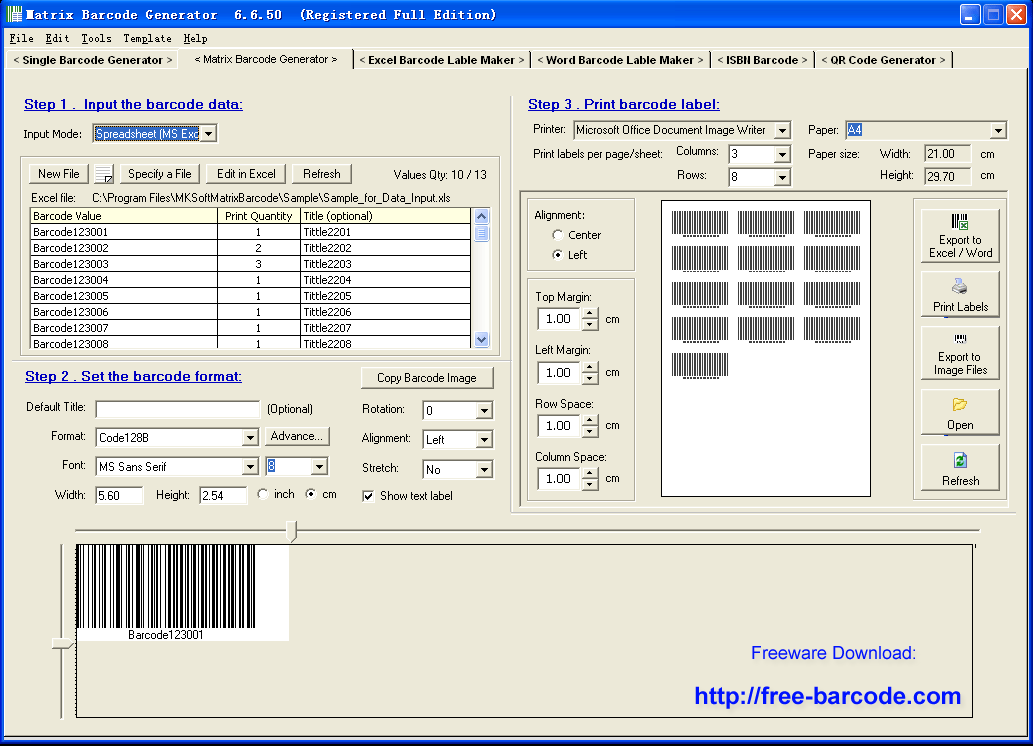The width and height of the screenshot is (1033, 746).
Task: Visit the free-barcode.com link
Action: [x=830, y=696]
